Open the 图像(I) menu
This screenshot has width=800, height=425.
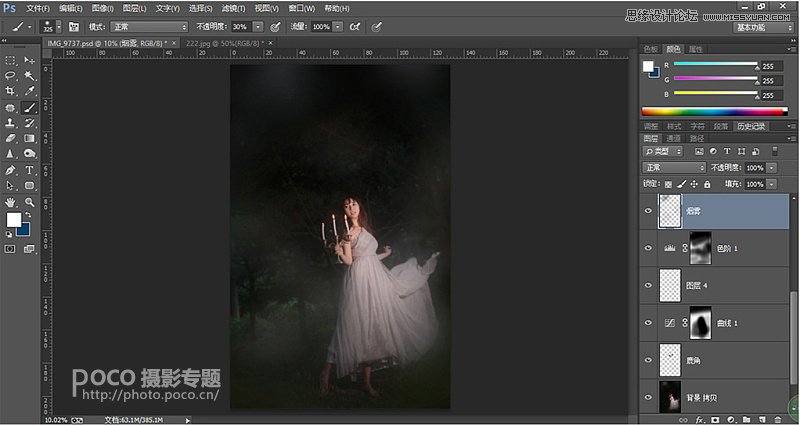coord(103,9)
